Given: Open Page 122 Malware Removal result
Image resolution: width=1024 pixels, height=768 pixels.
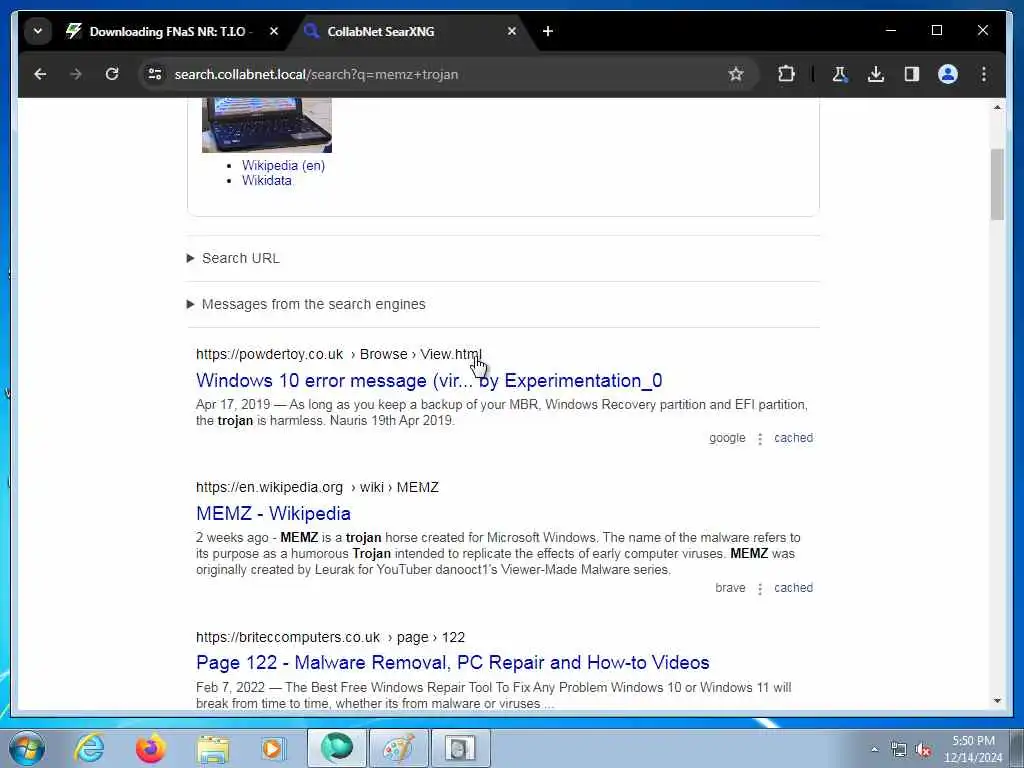Looking at the screenshot, I should (x=453, y=663).
